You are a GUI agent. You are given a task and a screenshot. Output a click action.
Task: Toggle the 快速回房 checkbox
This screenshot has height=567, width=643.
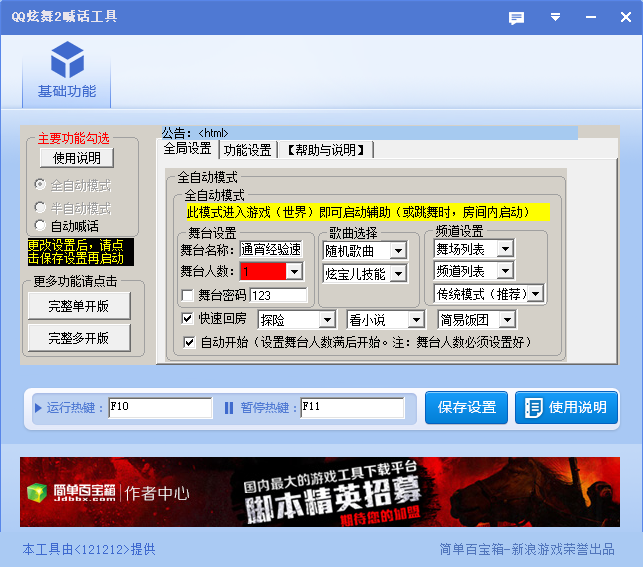point(187,318)
